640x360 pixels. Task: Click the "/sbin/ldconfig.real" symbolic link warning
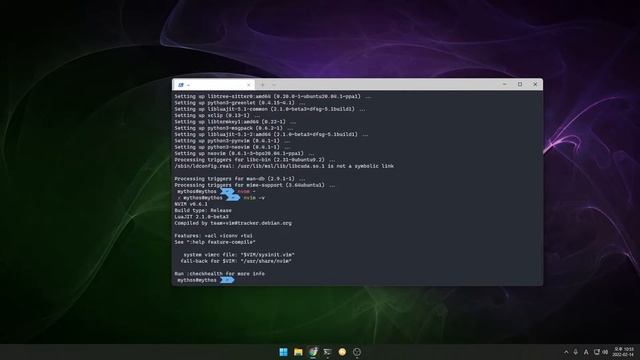pyautogui.click(x=284, y=166)
